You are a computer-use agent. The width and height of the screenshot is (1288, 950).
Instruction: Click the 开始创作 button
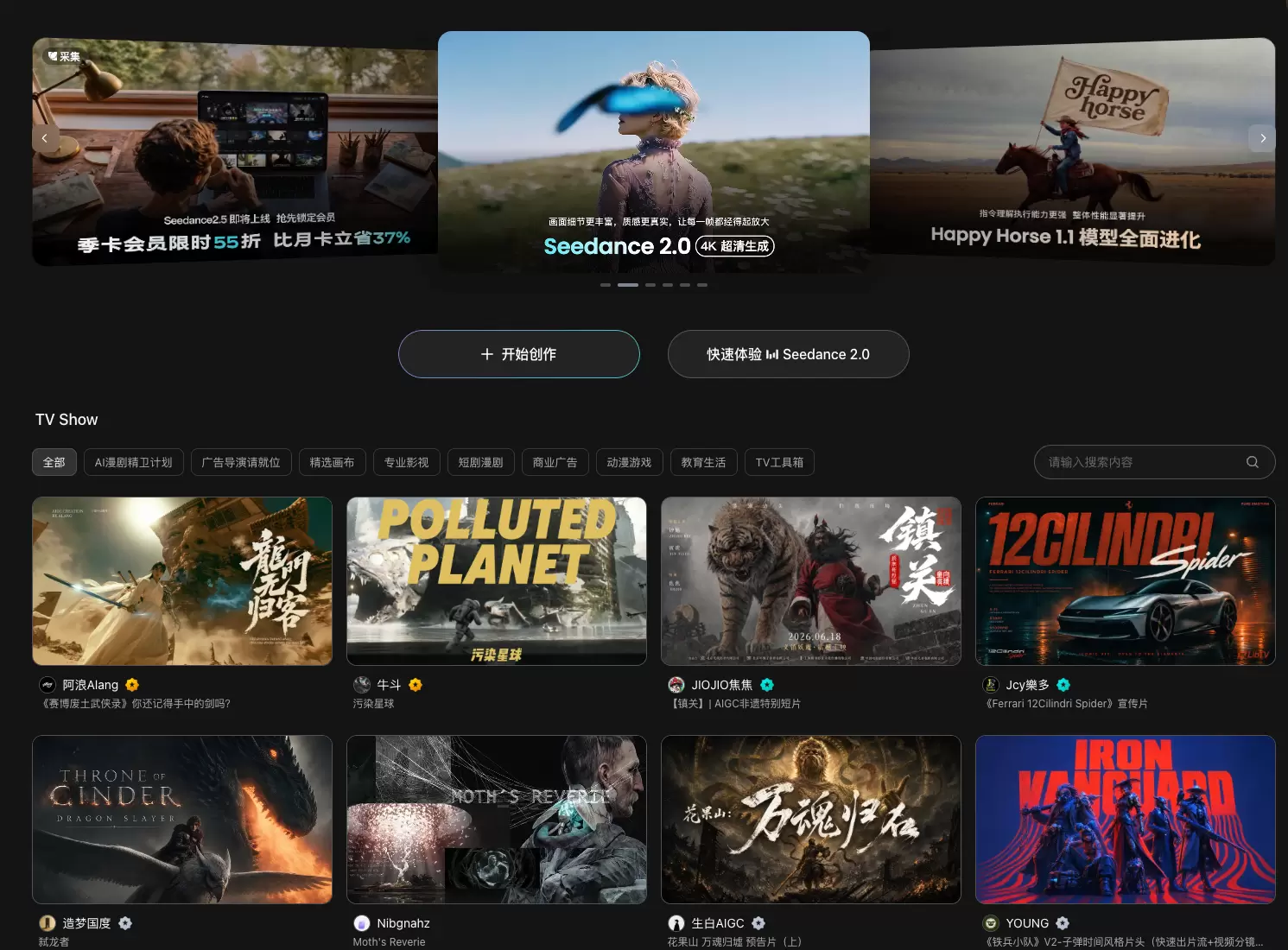519,354
